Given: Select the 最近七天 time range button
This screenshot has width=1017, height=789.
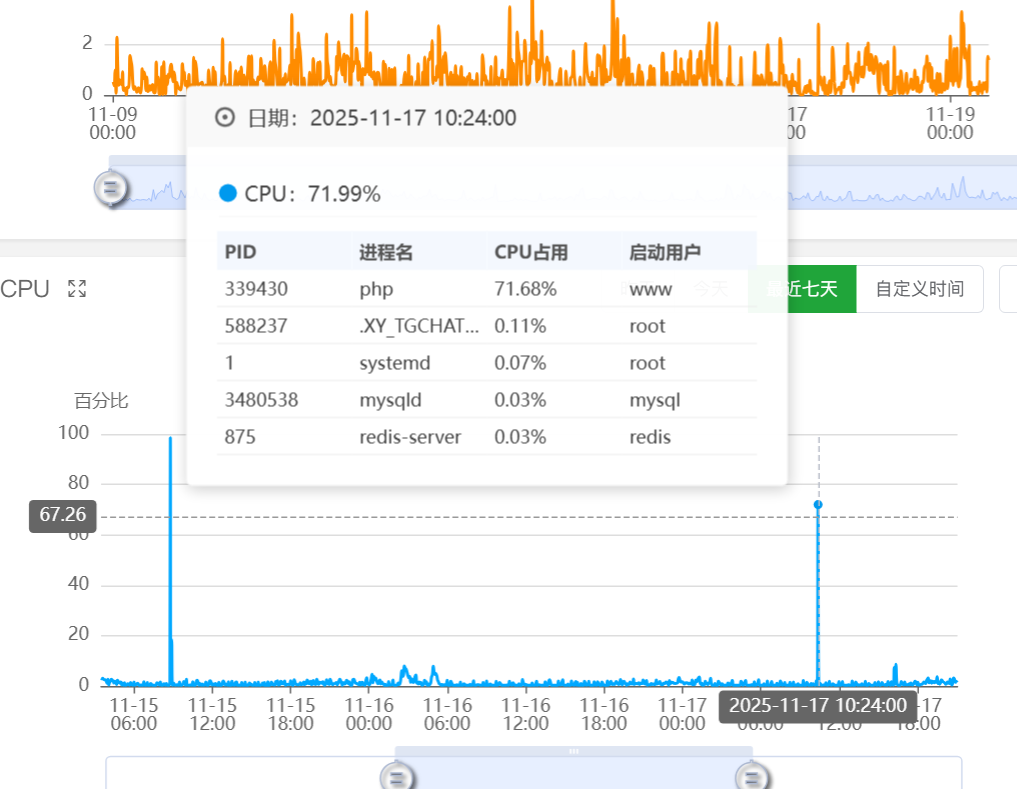Looking at the screenshot, I should click(x=801, y=289).
